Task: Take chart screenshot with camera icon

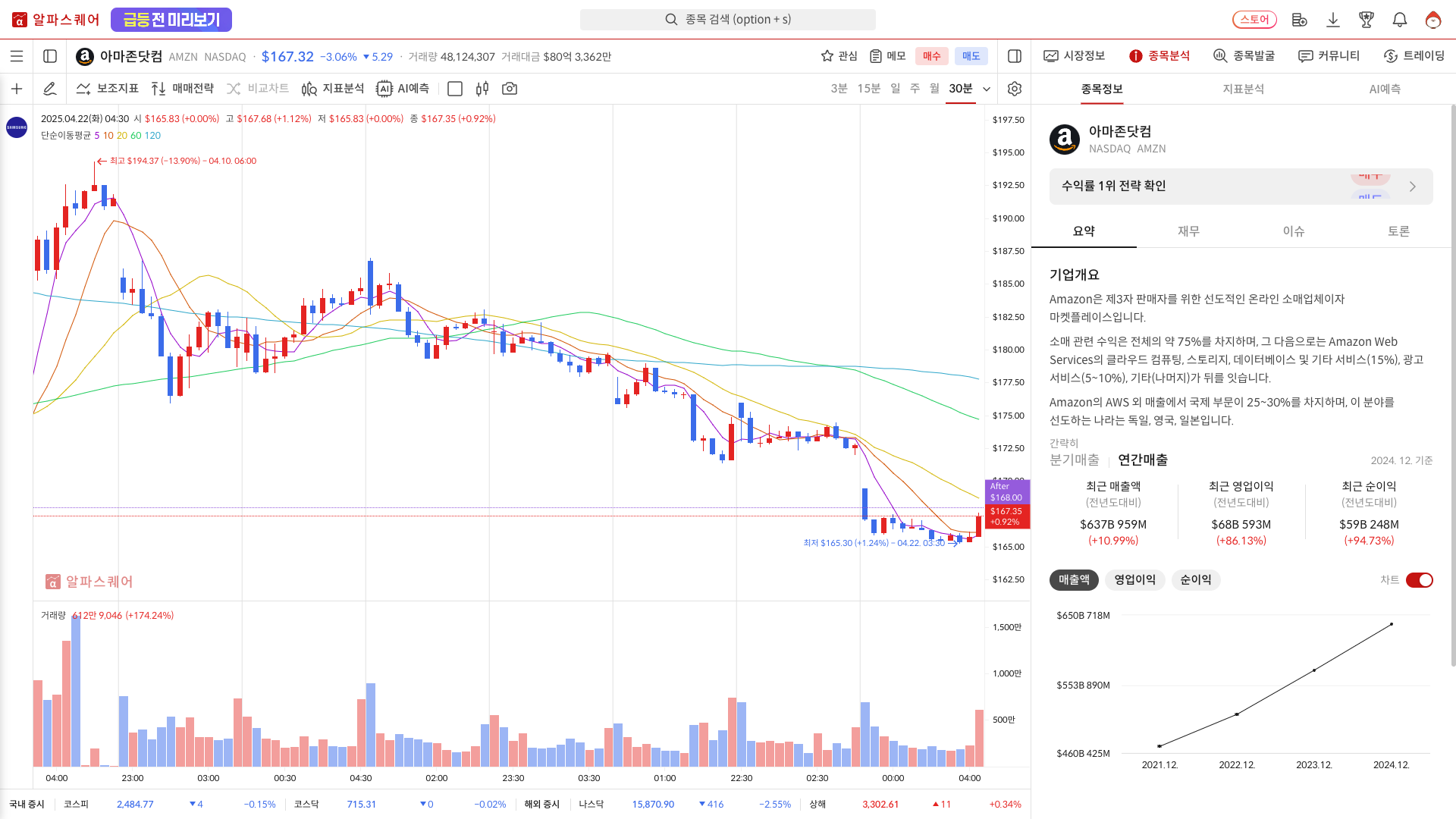Action: point(510,89)
